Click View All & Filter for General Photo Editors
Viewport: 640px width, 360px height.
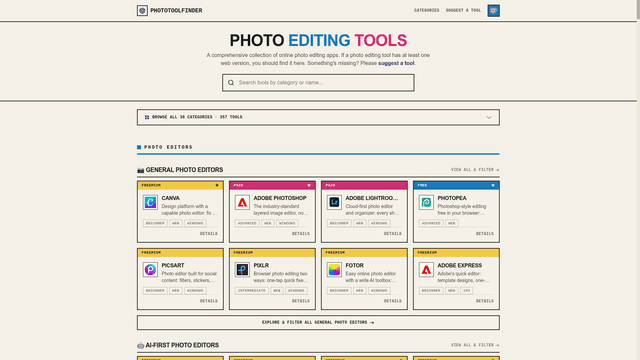click(x=475, y=170)
